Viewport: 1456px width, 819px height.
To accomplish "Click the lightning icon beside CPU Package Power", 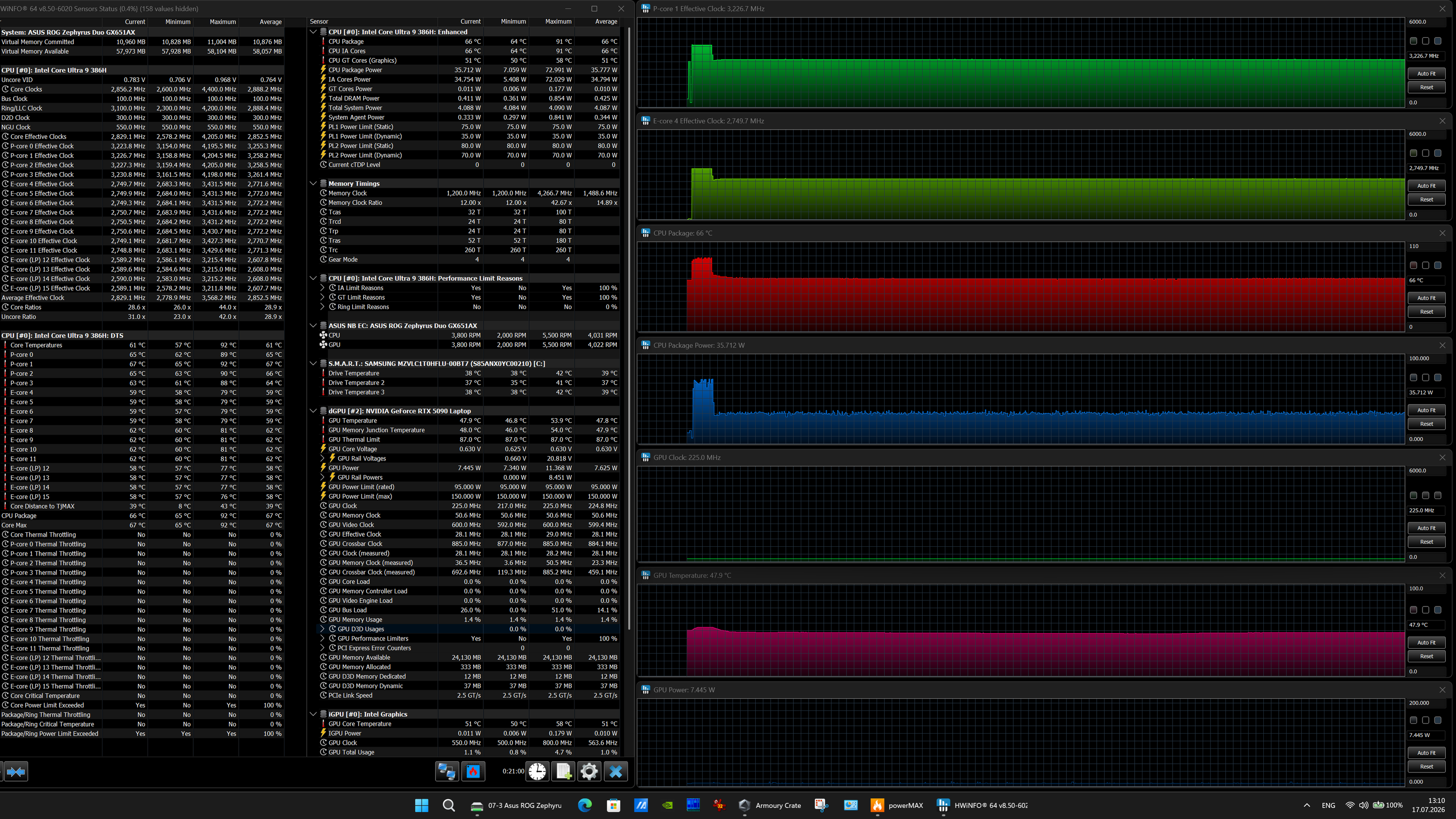I will click(323, 70).
